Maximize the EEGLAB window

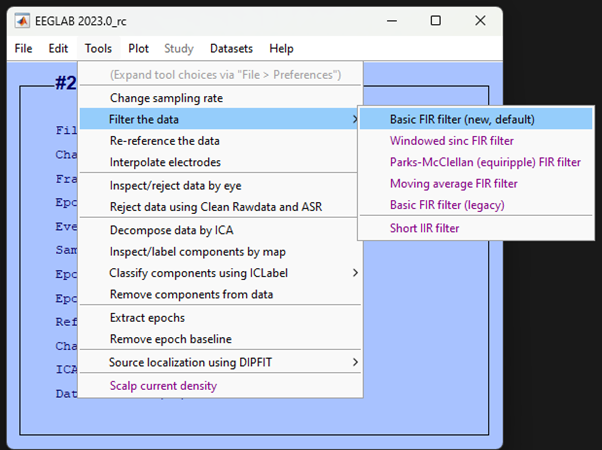tap(435, 20)
